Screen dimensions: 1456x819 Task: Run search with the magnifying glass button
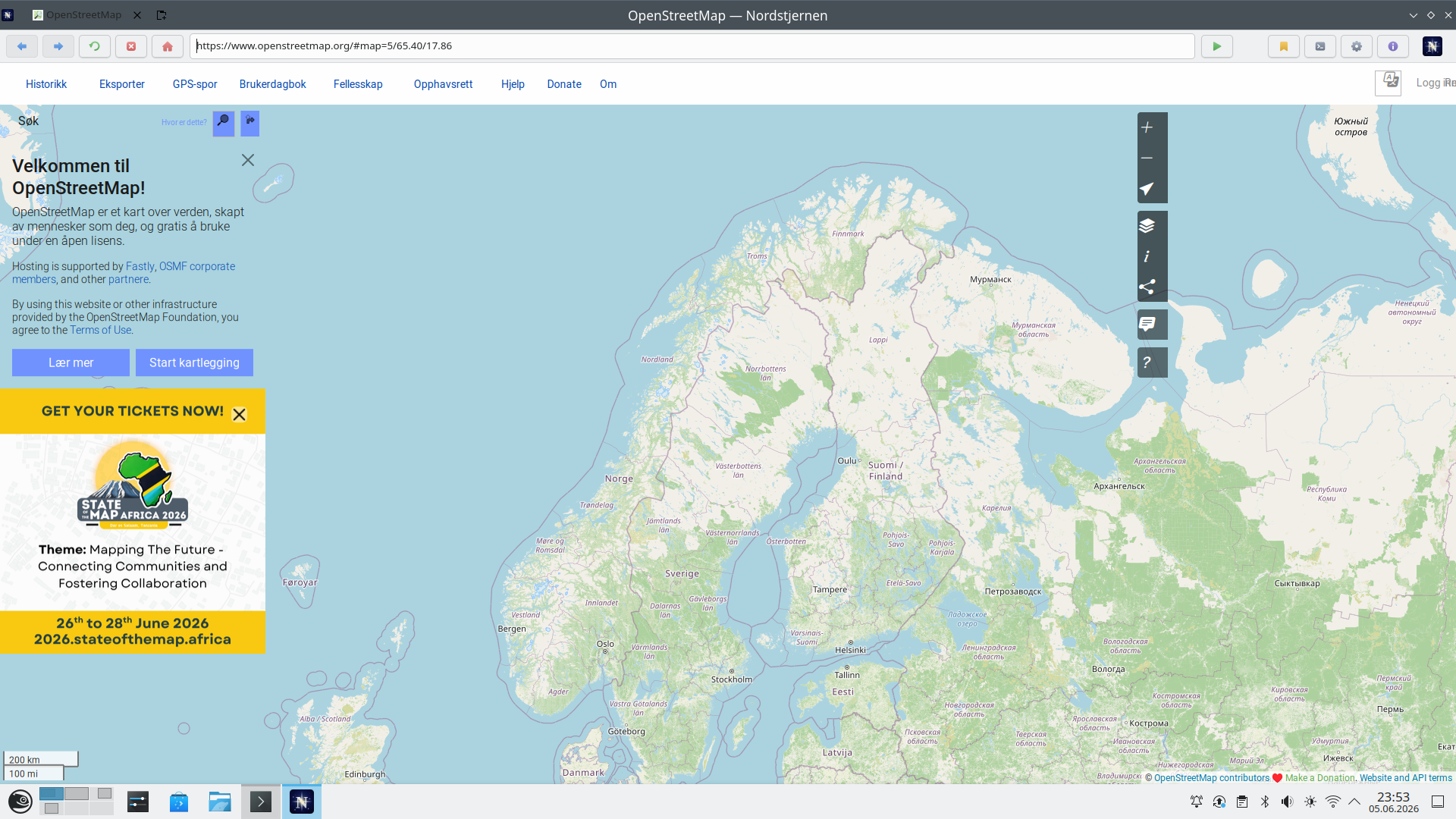coord(224,123)
